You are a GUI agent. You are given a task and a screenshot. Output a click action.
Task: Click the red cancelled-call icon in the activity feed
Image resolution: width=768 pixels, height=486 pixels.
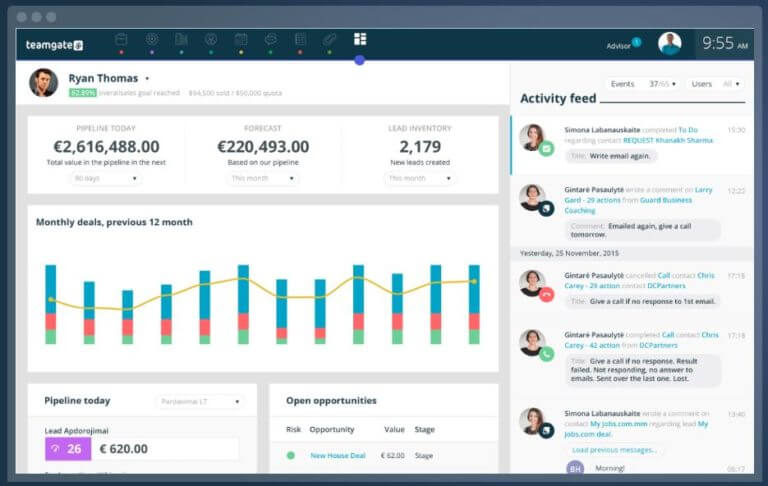point(546,294)
